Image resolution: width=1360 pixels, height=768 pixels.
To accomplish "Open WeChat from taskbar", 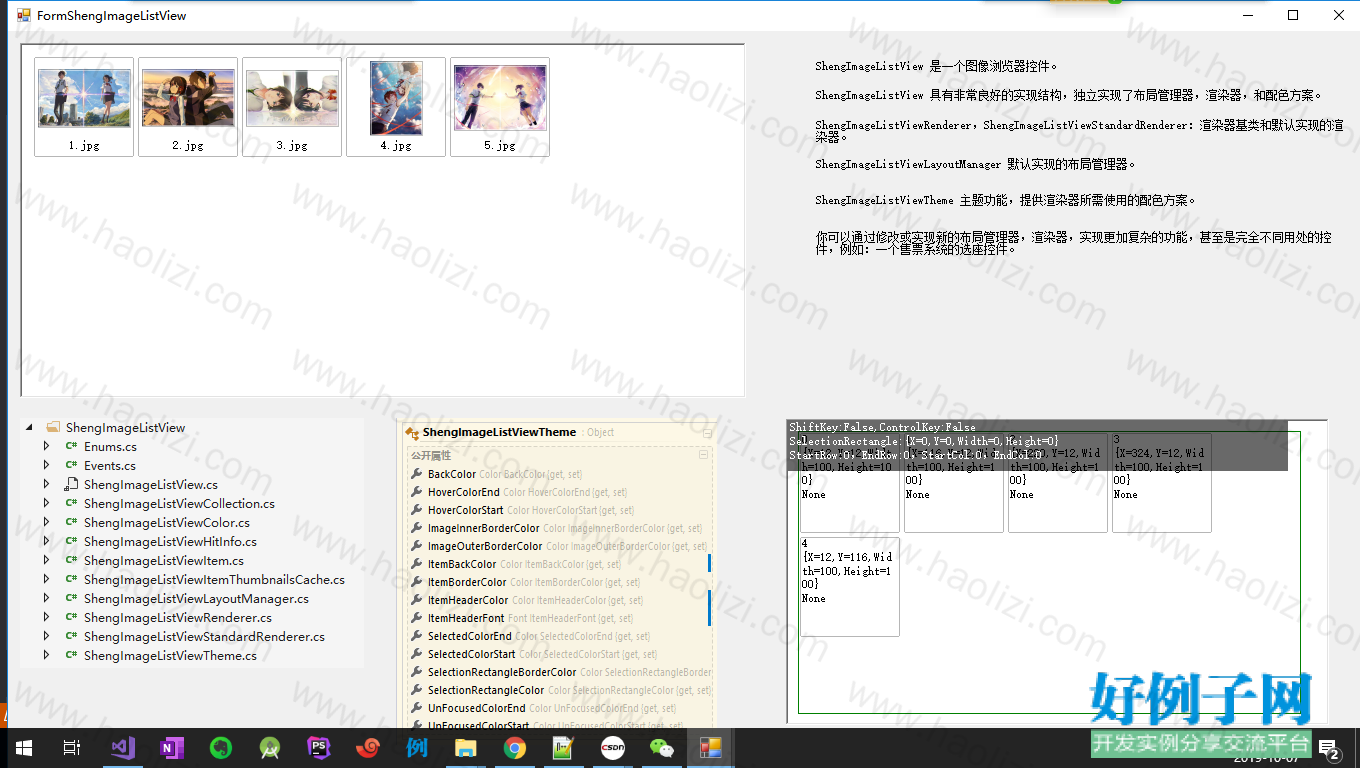I will (x=662, y=748).
